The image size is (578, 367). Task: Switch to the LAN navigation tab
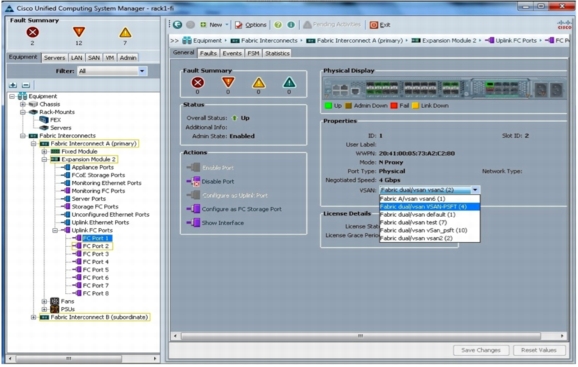pyautogui.click(x=76, y=58)
